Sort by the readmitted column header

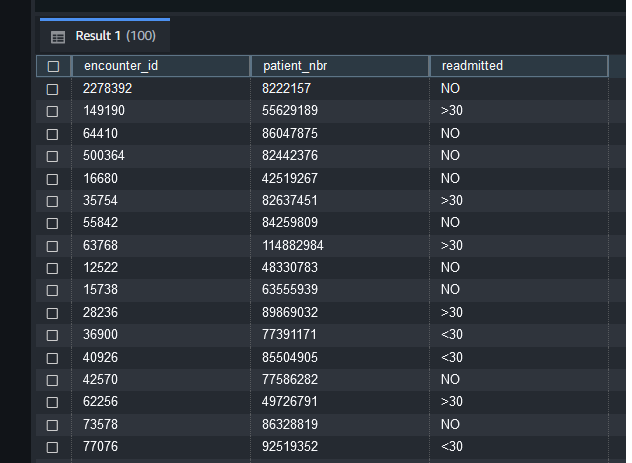point(519,66)
